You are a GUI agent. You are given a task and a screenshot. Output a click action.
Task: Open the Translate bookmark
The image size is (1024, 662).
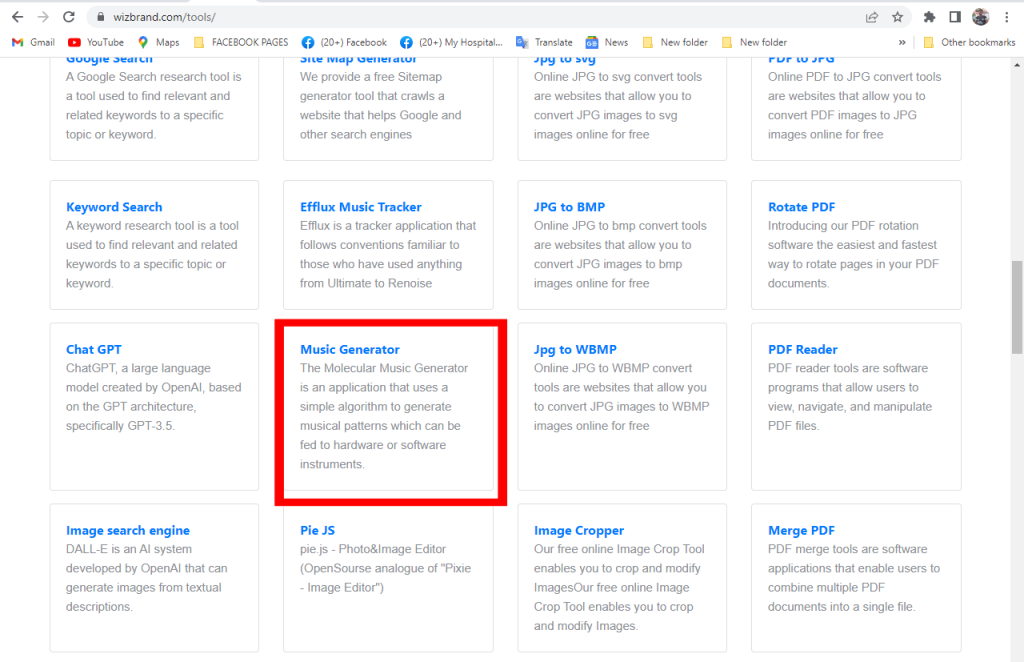click(x=544, y=42)
